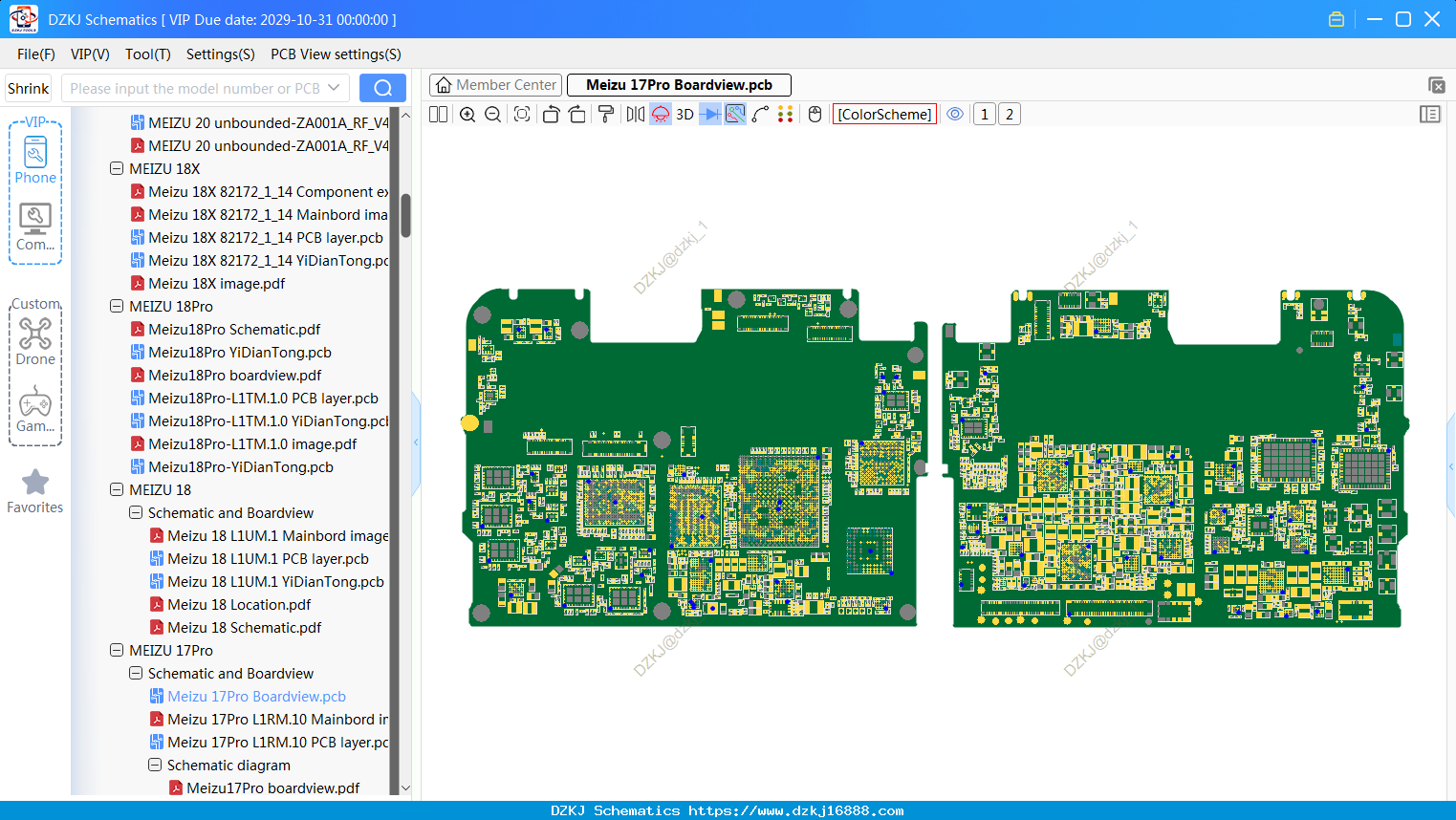Zoom in on the PCB view
Viewport: 1456px width, 820px height.
point(467,115)
